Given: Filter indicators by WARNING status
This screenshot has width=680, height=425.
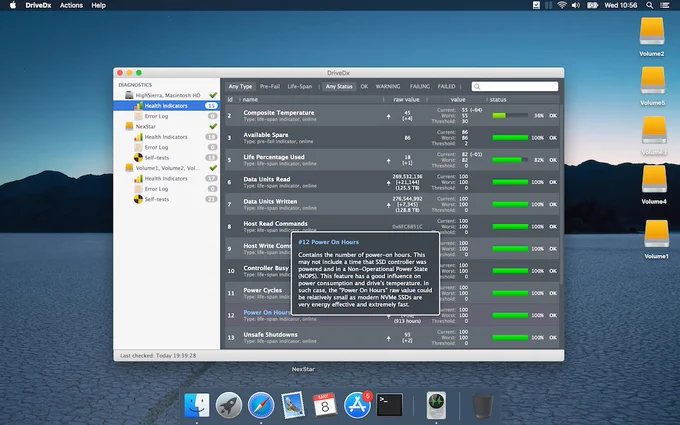Looking at the screenshot, I should pos(388,86).
